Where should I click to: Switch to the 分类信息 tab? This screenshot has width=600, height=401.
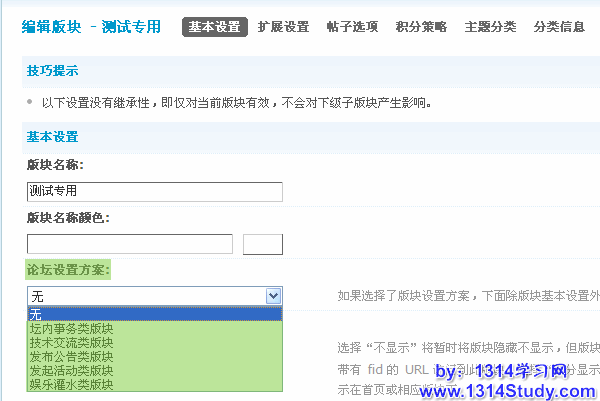[x=559, y=27]
